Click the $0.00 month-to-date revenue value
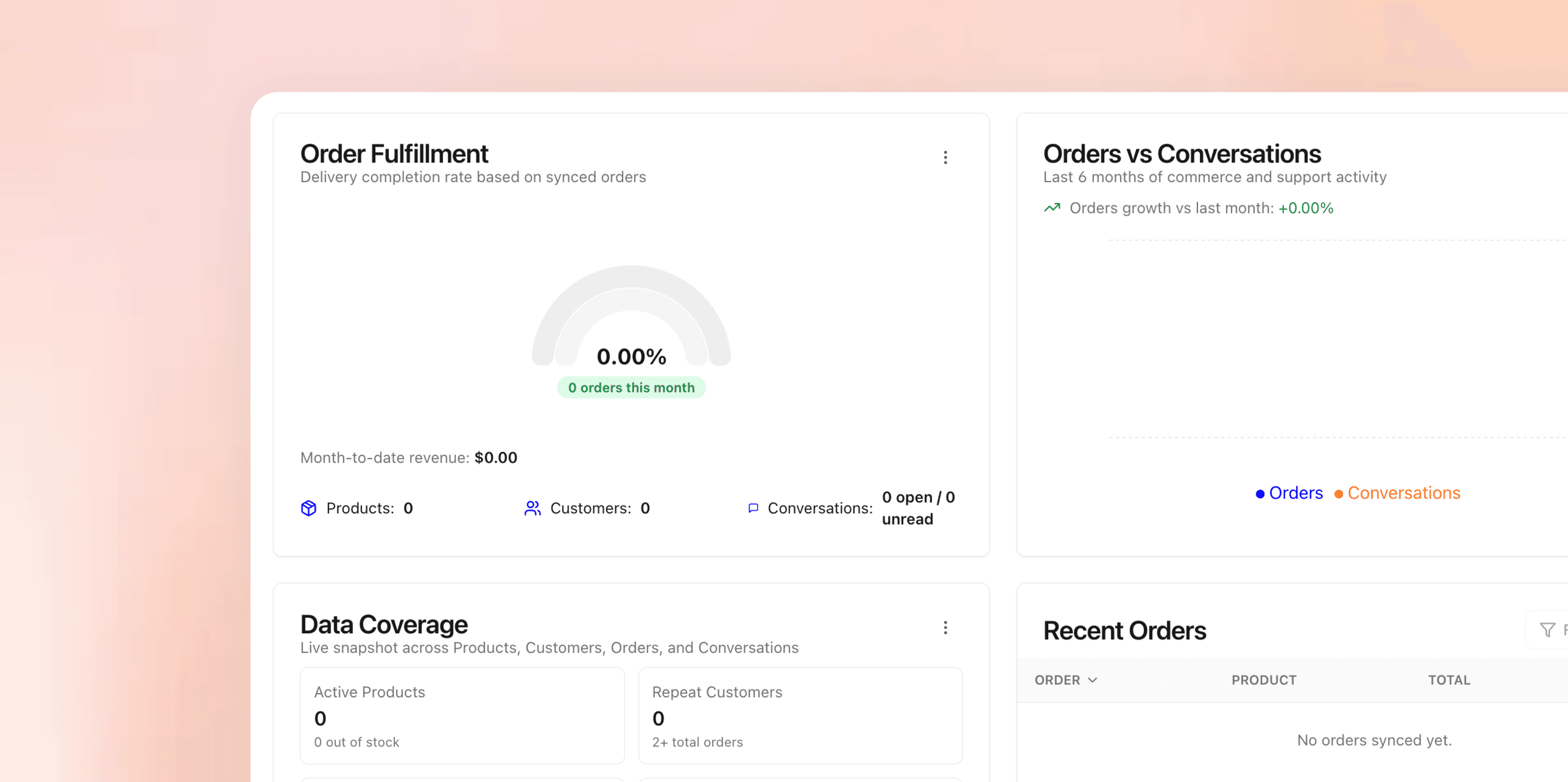 click(x=495, y=458)
